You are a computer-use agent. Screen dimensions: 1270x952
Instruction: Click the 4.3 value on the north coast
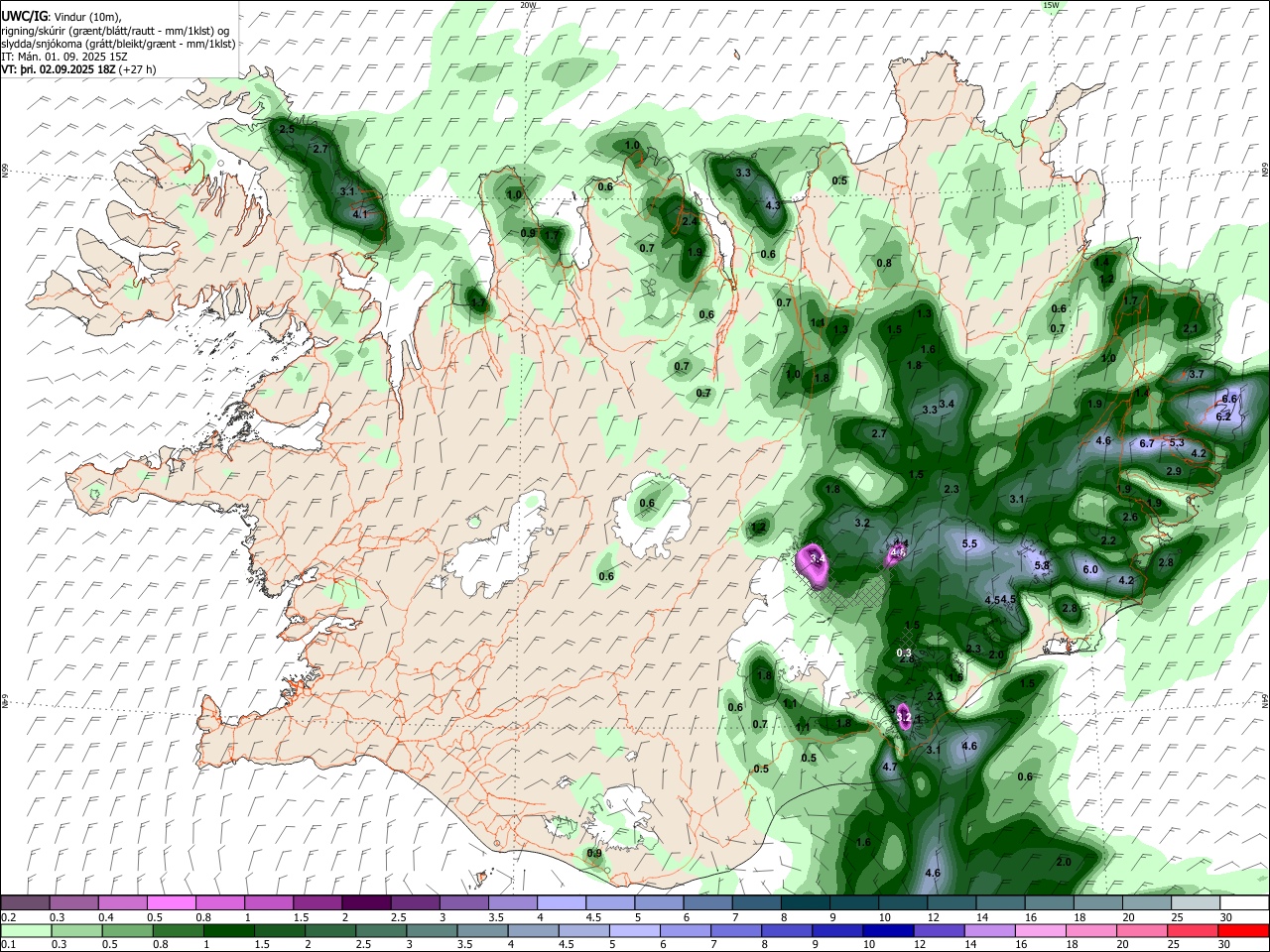[x=773, y=205]
